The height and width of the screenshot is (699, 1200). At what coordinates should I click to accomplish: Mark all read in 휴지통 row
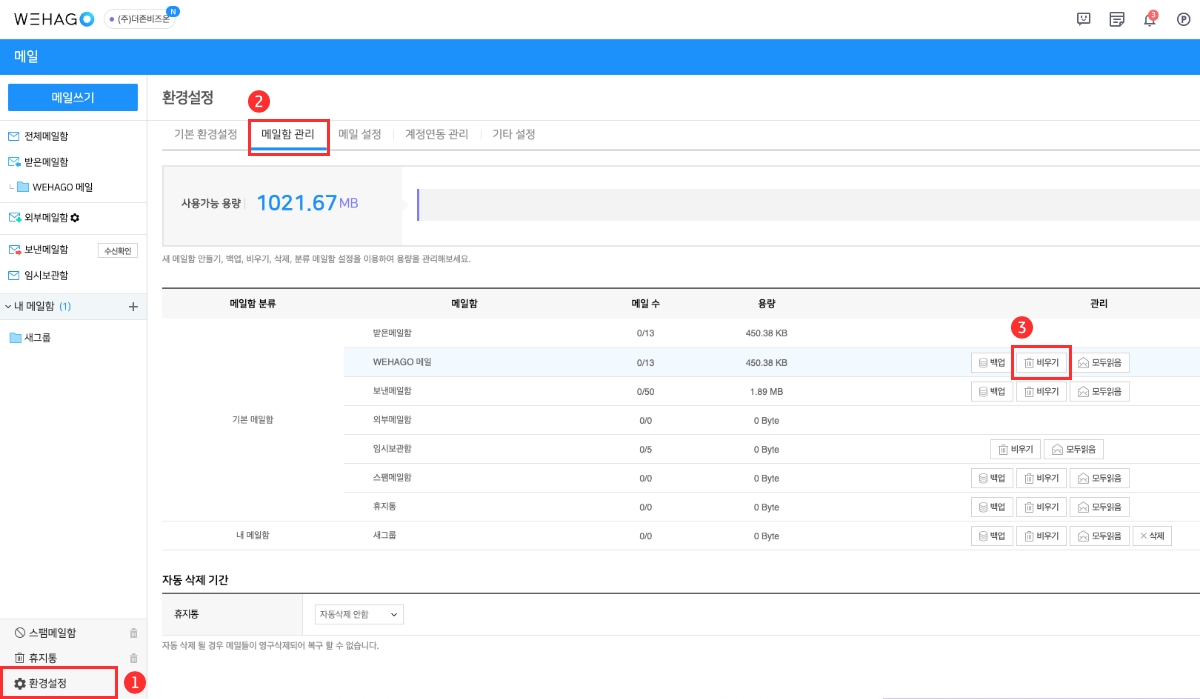click(1100, 507)
